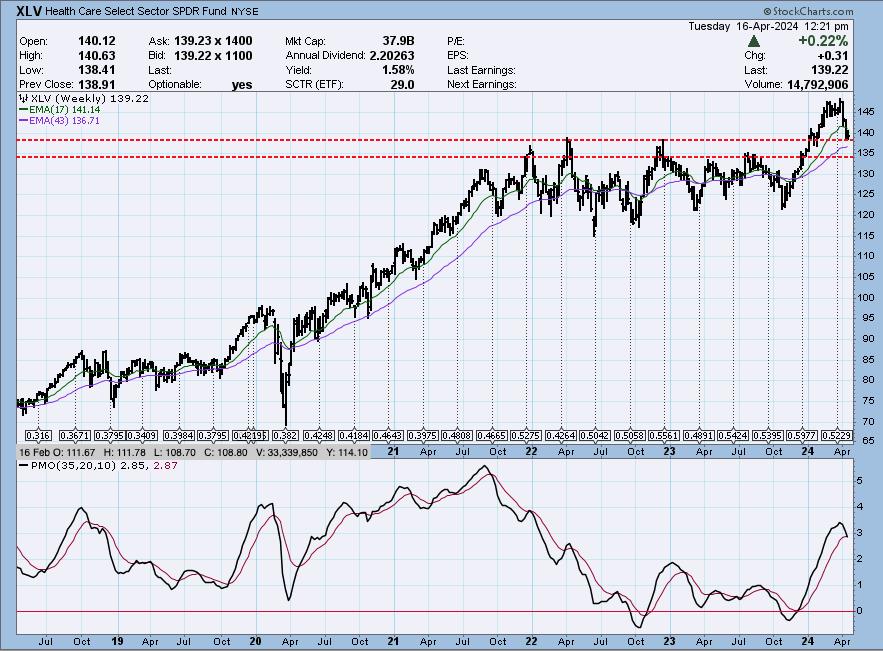The height and width of the screenshot is (651, 883).
Task: Click the dividend box 0.3409
Action: pos(142,435)
